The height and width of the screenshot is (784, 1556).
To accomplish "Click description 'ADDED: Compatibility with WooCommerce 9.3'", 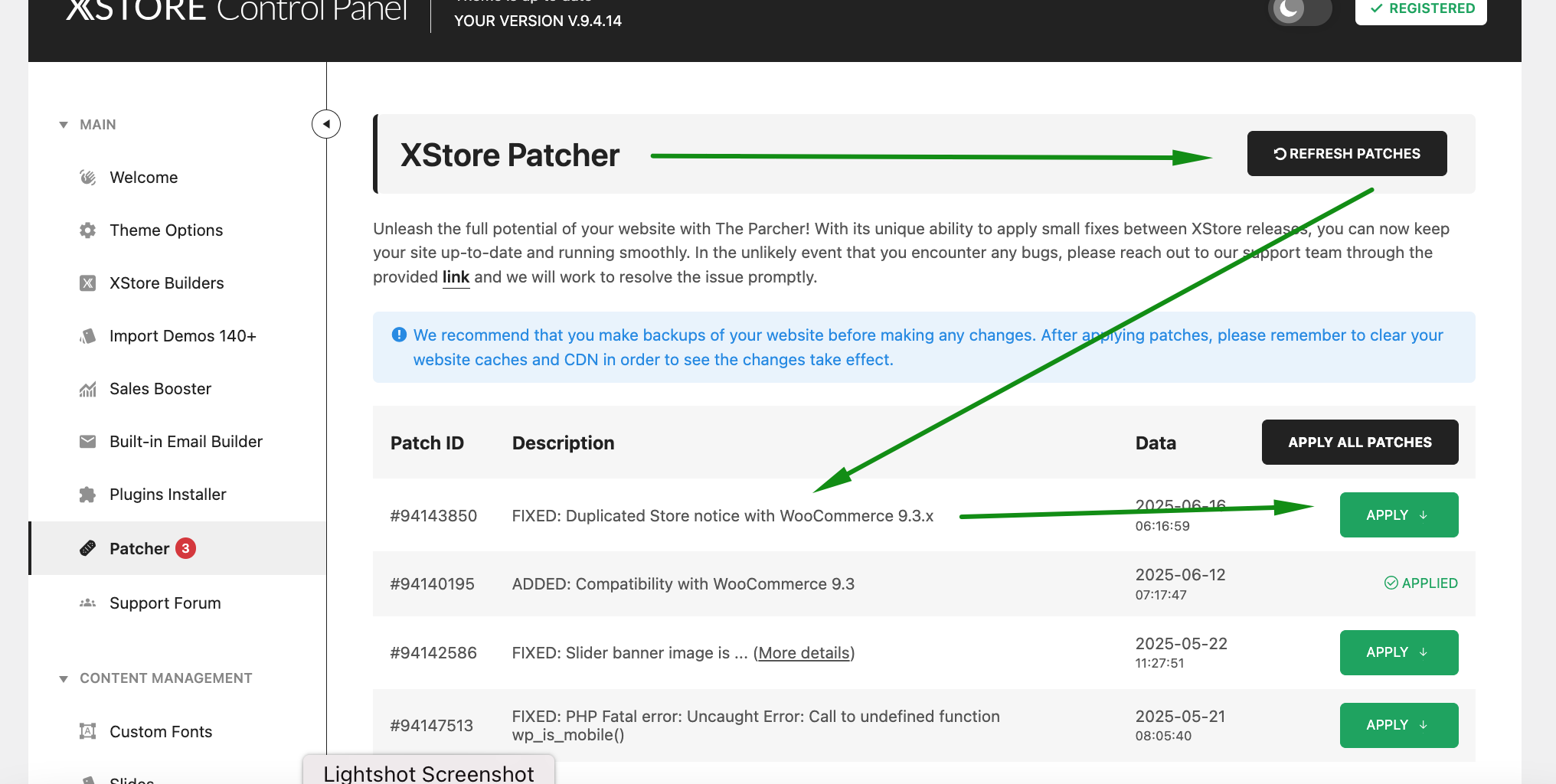I will (x=683, y=584).
